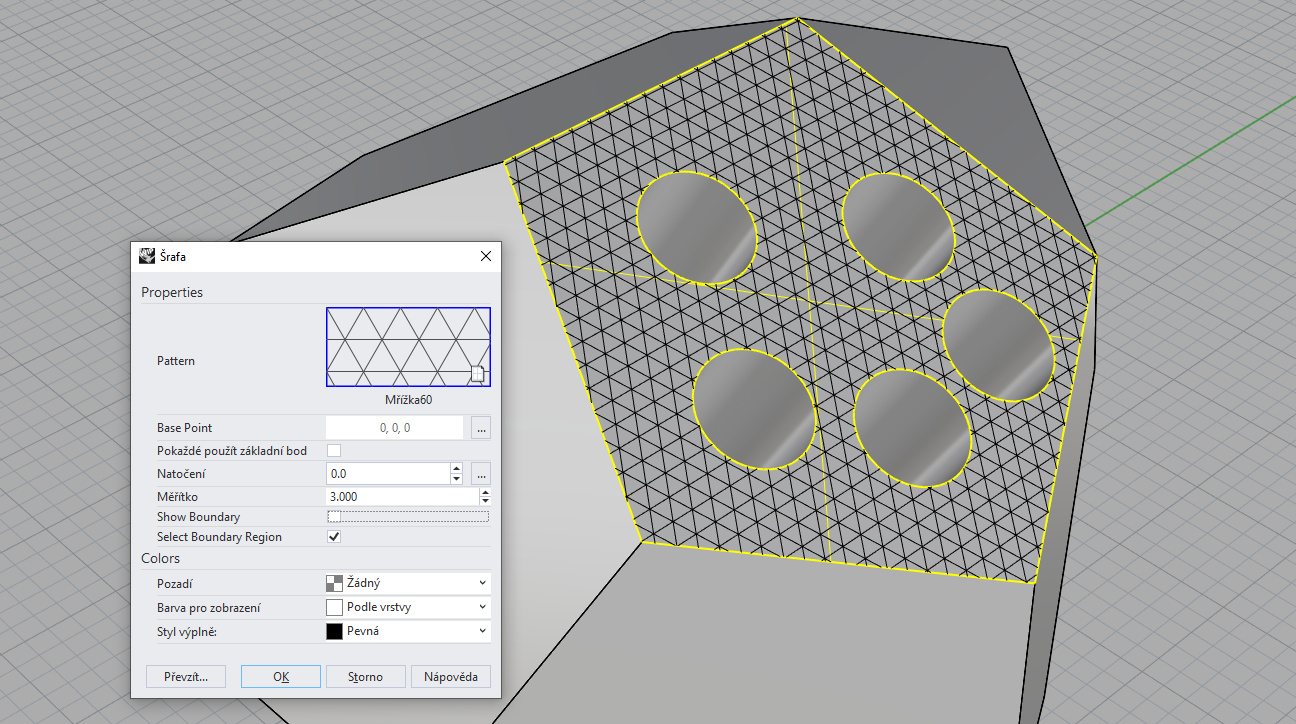The image size is (1296, 724).
Task: Enable the "Pokaždé použít základní bod" checkbox
Action: [x=334, y=451]
